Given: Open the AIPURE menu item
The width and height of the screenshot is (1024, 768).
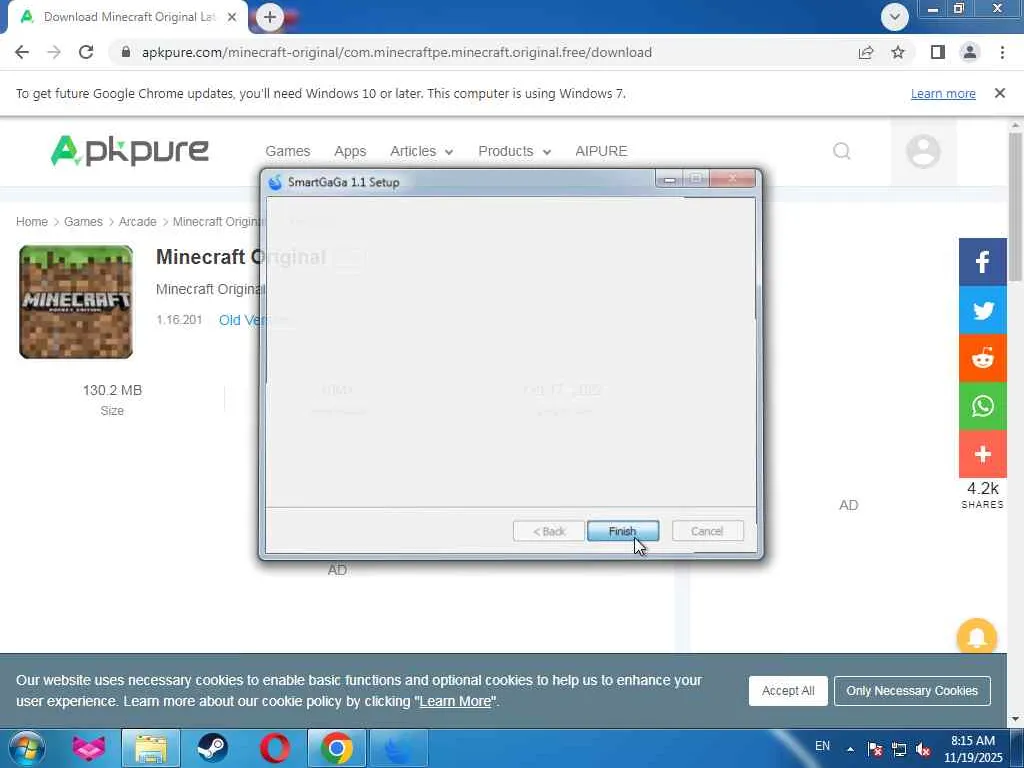Looking at the screenshot, I should 601,151.
